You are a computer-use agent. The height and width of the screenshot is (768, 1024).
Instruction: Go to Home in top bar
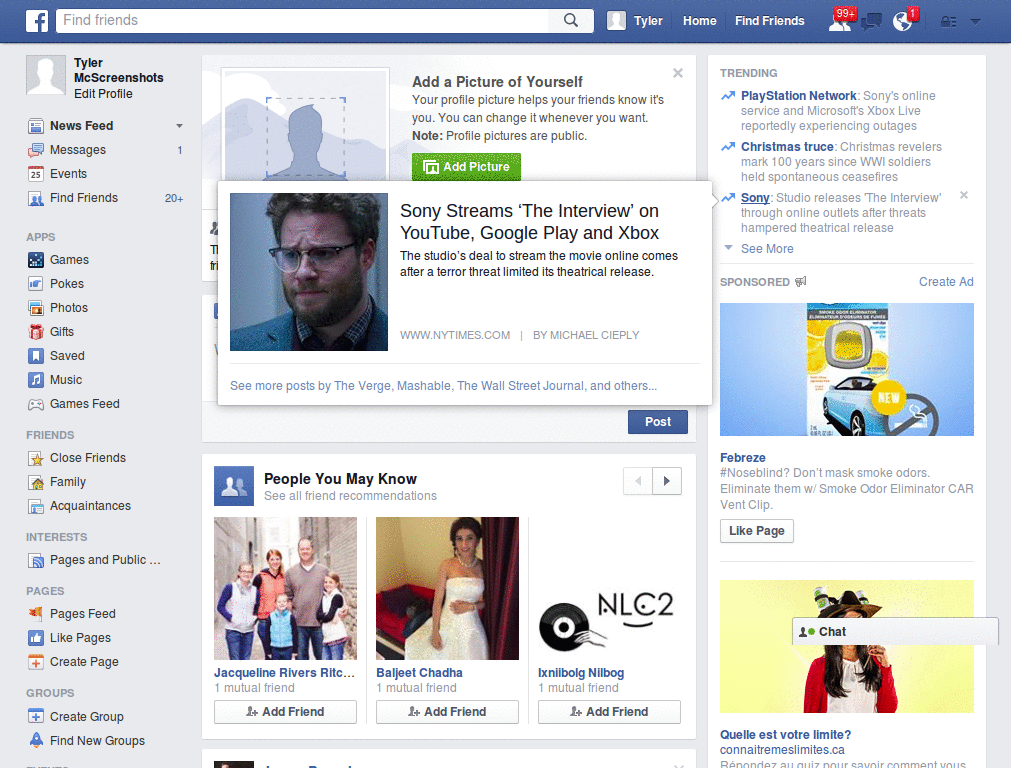pyautogui.click(x=699, y=21)
